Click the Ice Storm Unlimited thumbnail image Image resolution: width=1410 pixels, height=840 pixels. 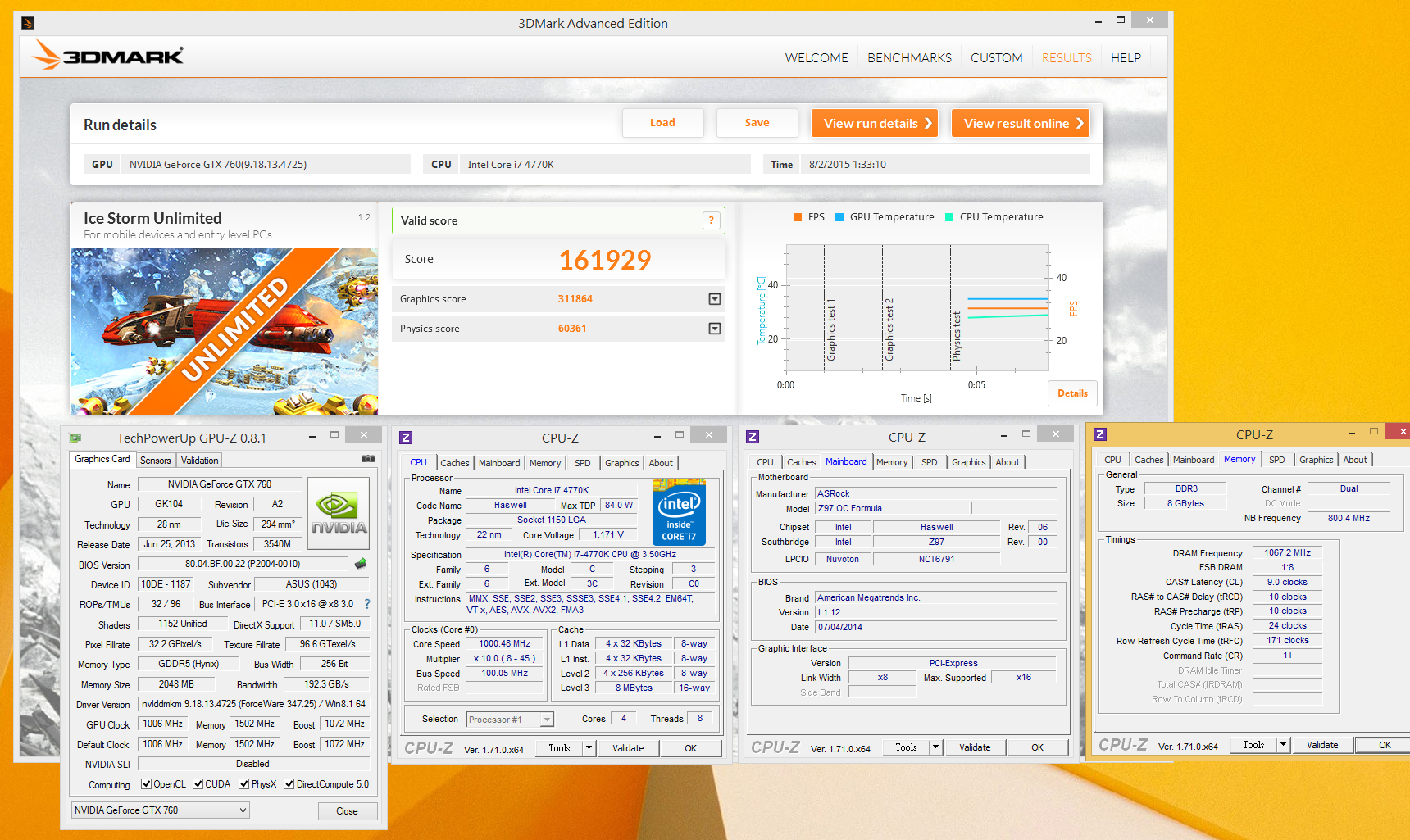pos(225,331)
